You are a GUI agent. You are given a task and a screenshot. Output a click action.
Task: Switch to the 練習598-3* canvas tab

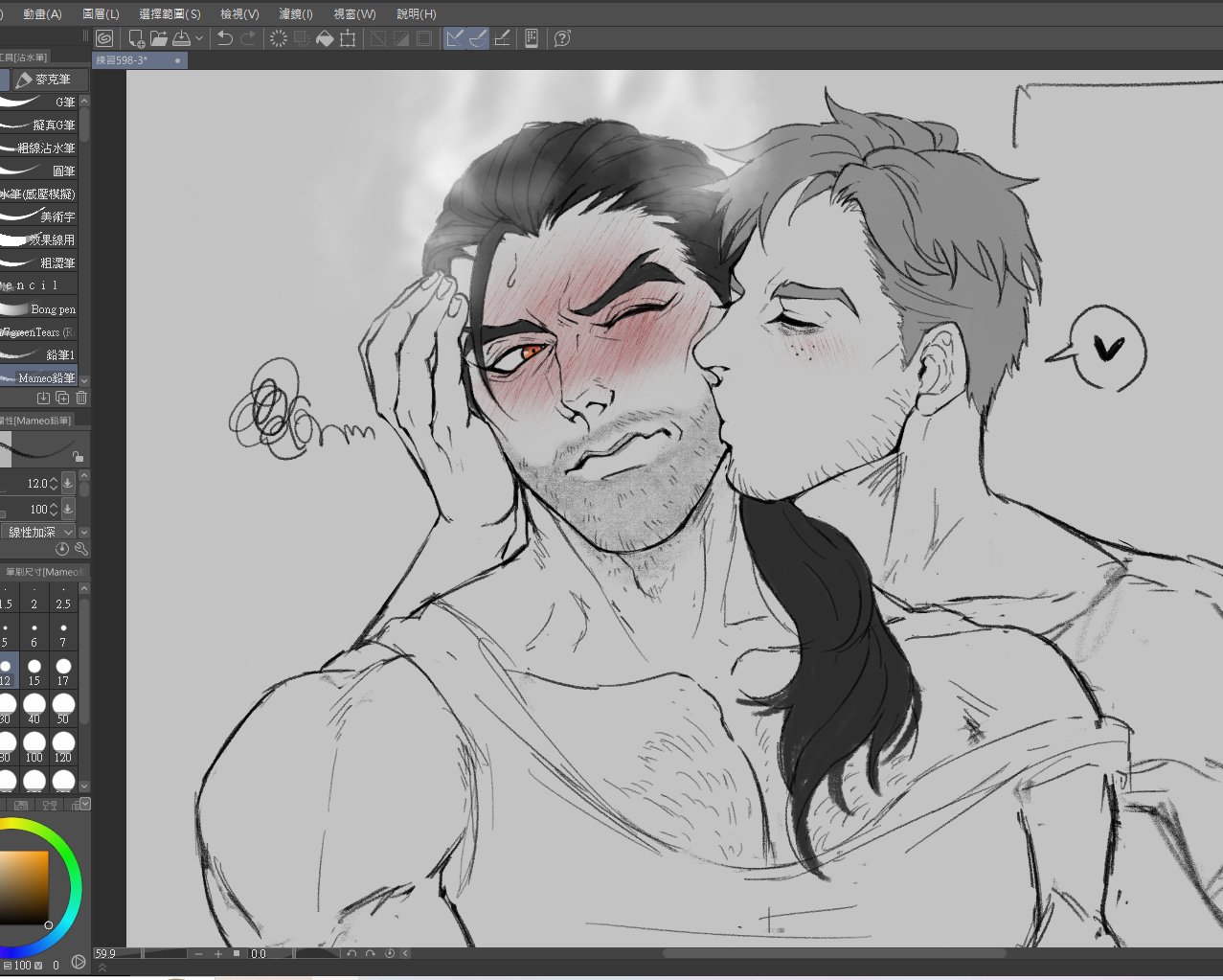click(x=140, y=60)
